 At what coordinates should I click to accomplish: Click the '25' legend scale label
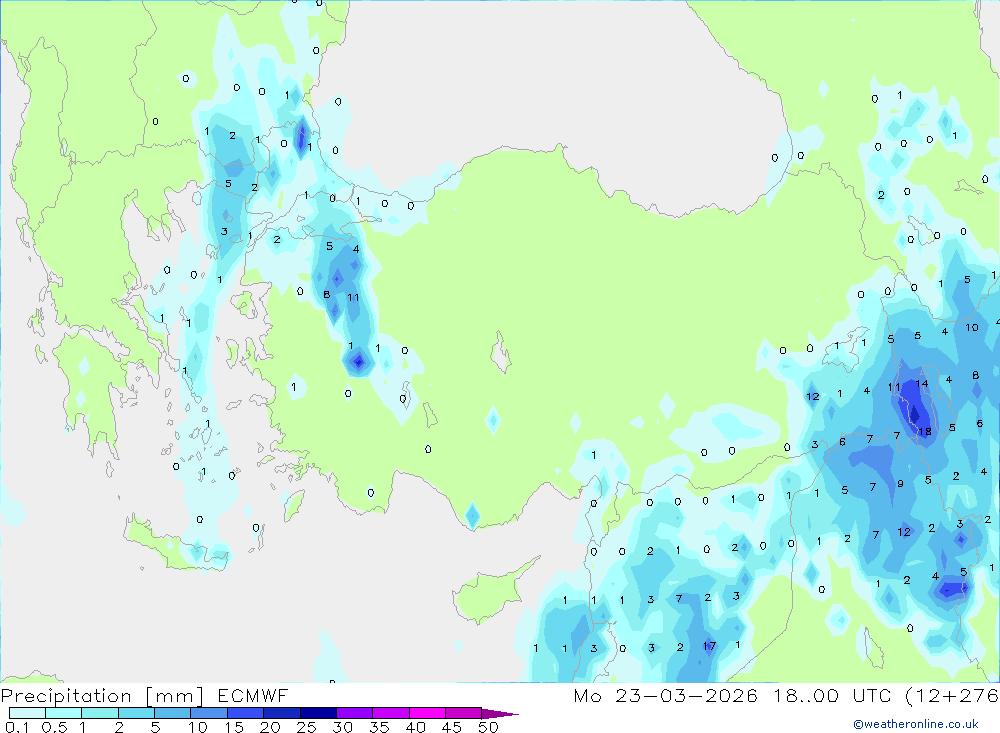pos(306,727)
